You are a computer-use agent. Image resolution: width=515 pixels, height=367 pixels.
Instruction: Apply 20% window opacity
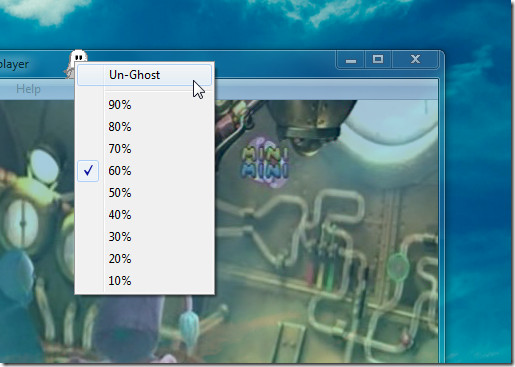(144, 259)
